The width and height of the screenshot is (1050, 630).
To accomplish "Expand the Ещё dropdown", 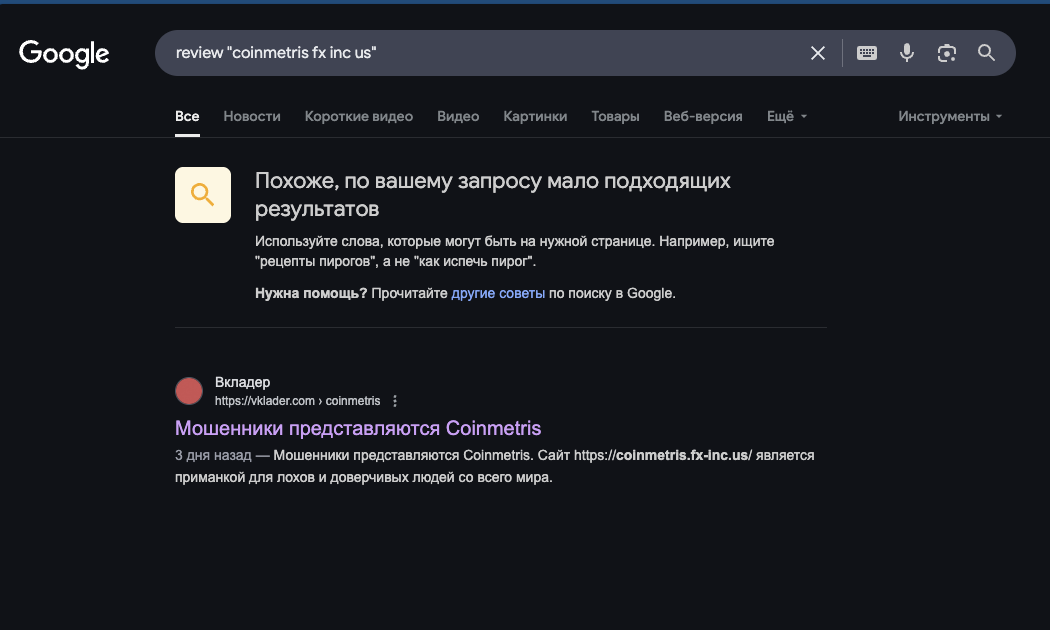I will click(786, 116).
